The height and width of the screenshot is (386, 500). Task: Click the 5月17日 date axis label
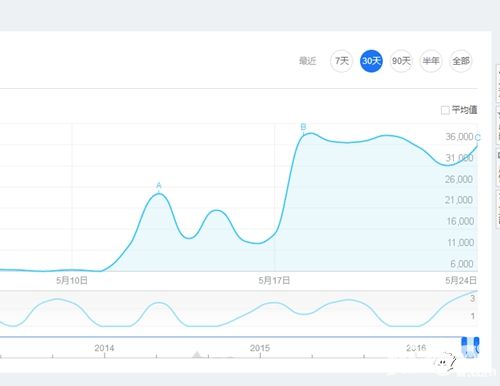coord(274,280)
